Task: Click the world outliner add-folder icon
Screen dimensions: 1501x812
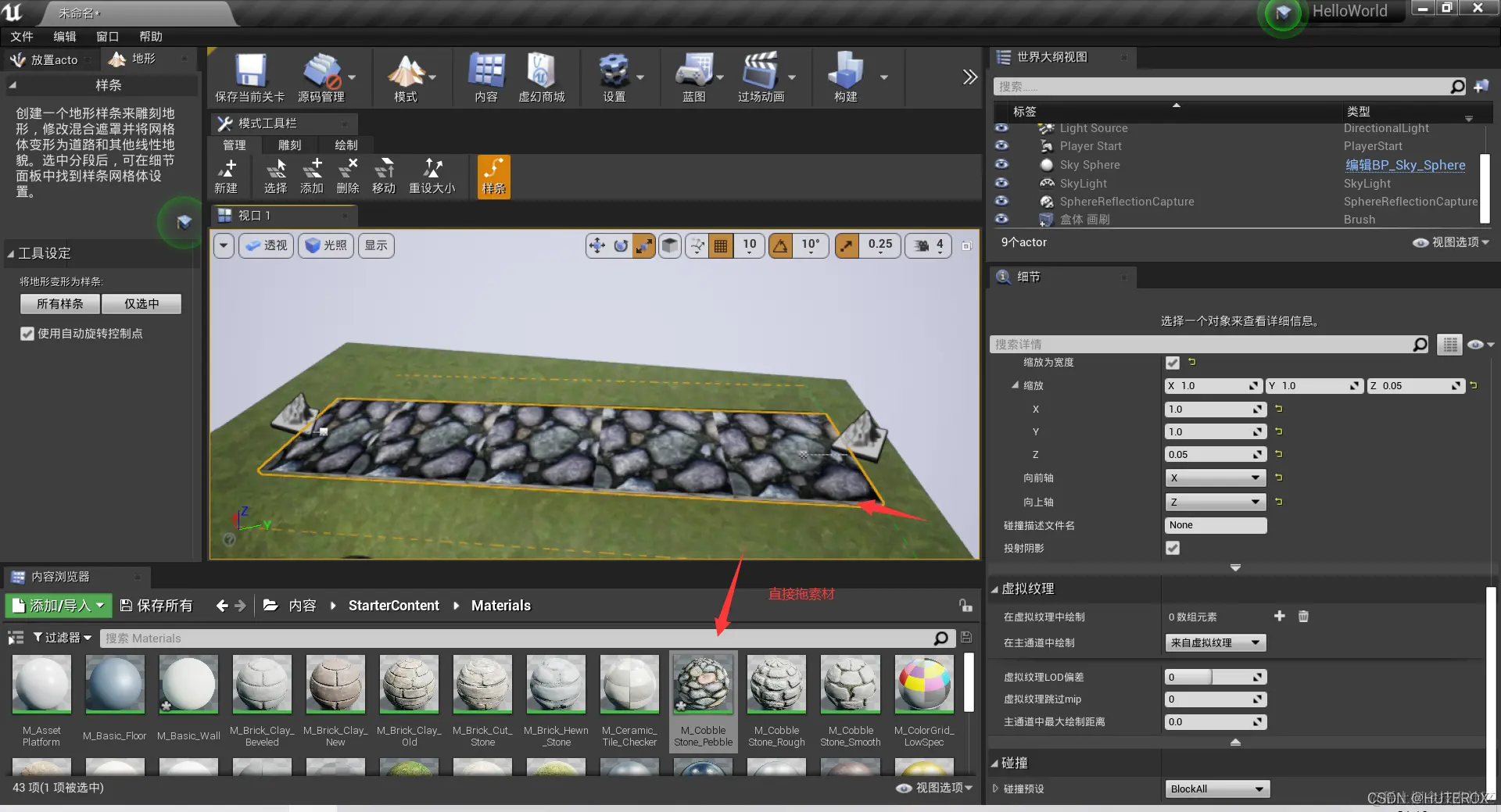Action: tap(1481, 86)
